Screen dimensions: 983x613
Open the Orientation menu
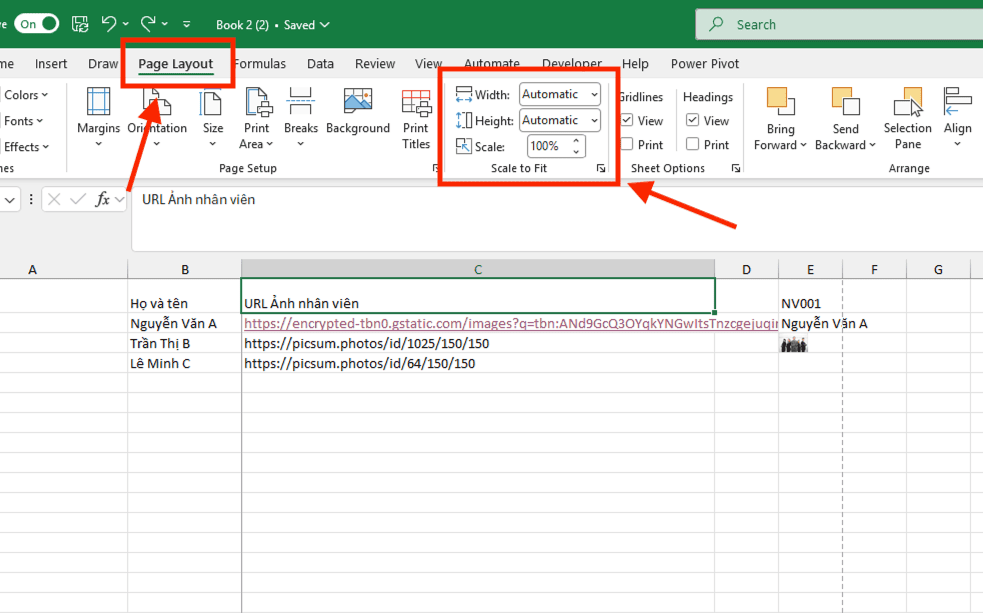pyautogui.click(x=157, y=118)
